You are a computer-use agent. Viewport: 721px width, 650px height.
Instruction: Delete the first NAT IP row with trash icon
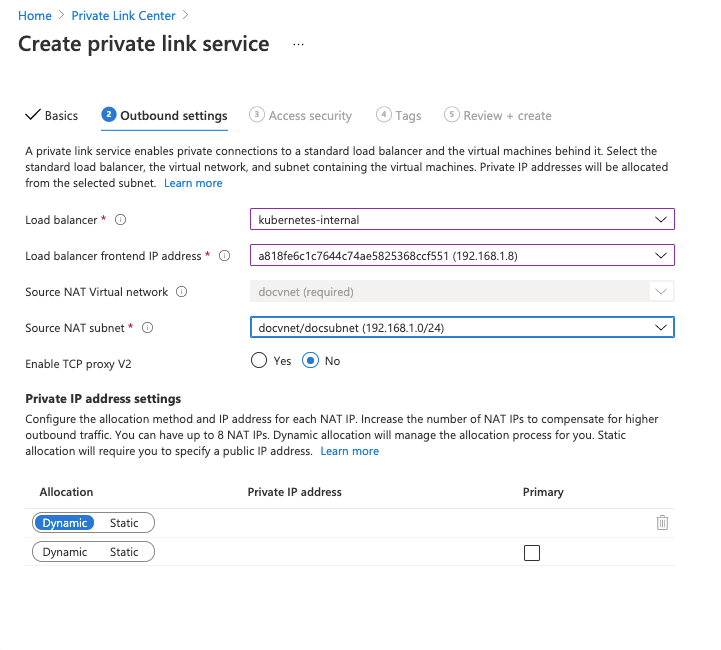662,523
